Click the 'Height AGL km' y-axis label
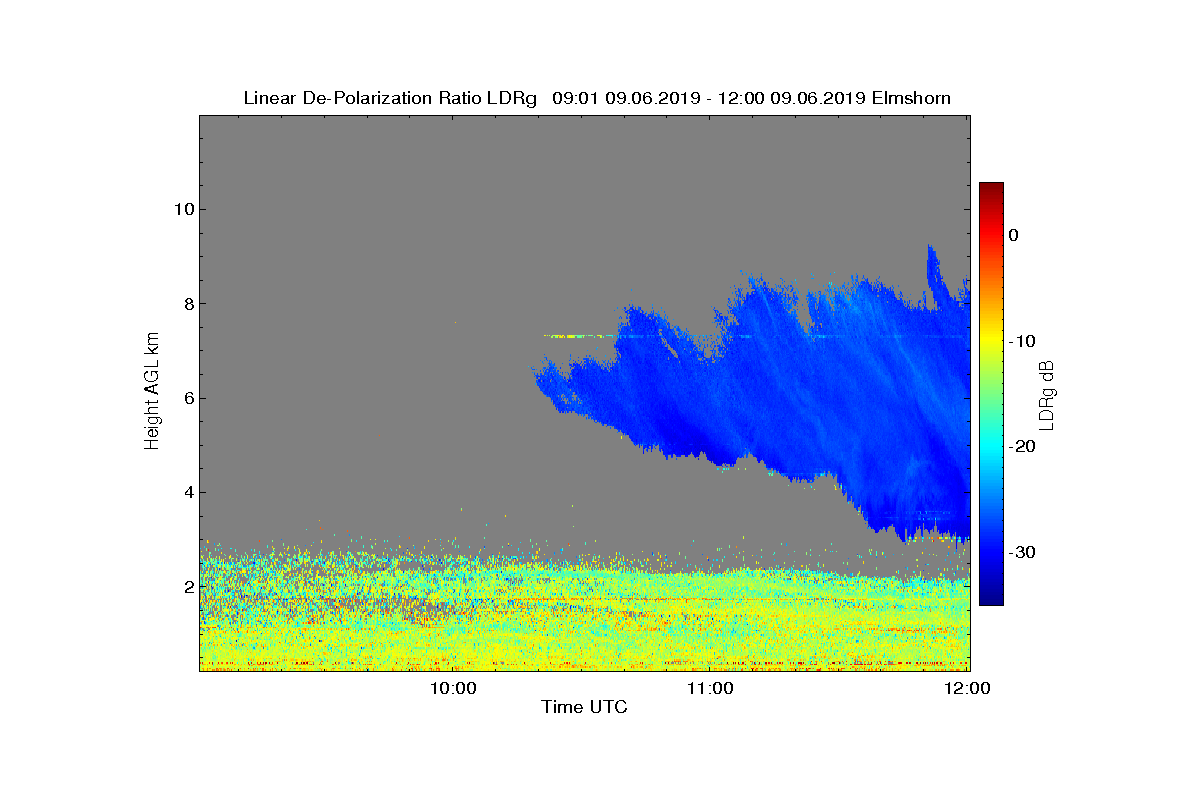This screenshot has height=800, width=1200. click(152, 390)
